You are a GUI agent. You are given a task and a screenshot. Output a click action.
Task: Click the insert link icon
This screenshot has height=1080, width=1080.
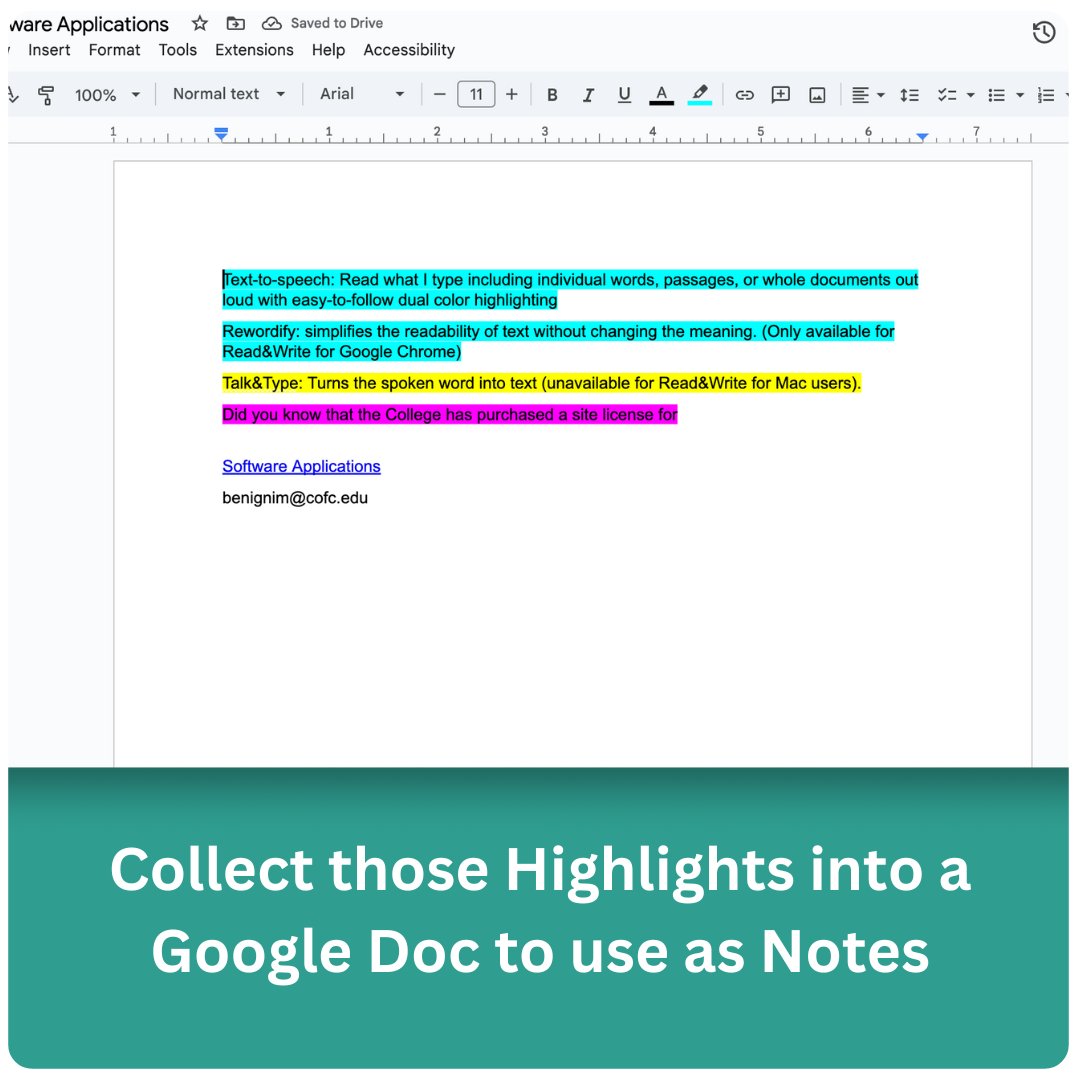tap(745, 95)
